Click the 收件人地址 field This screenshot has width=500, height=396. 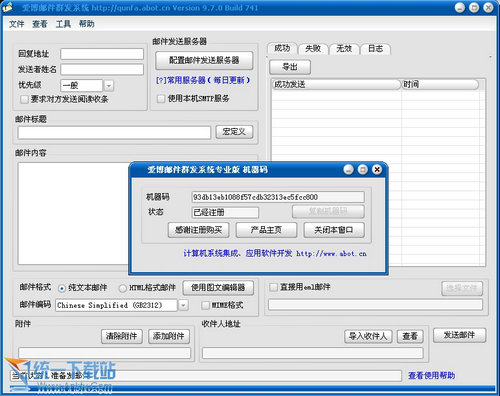(x=313, y=353)
